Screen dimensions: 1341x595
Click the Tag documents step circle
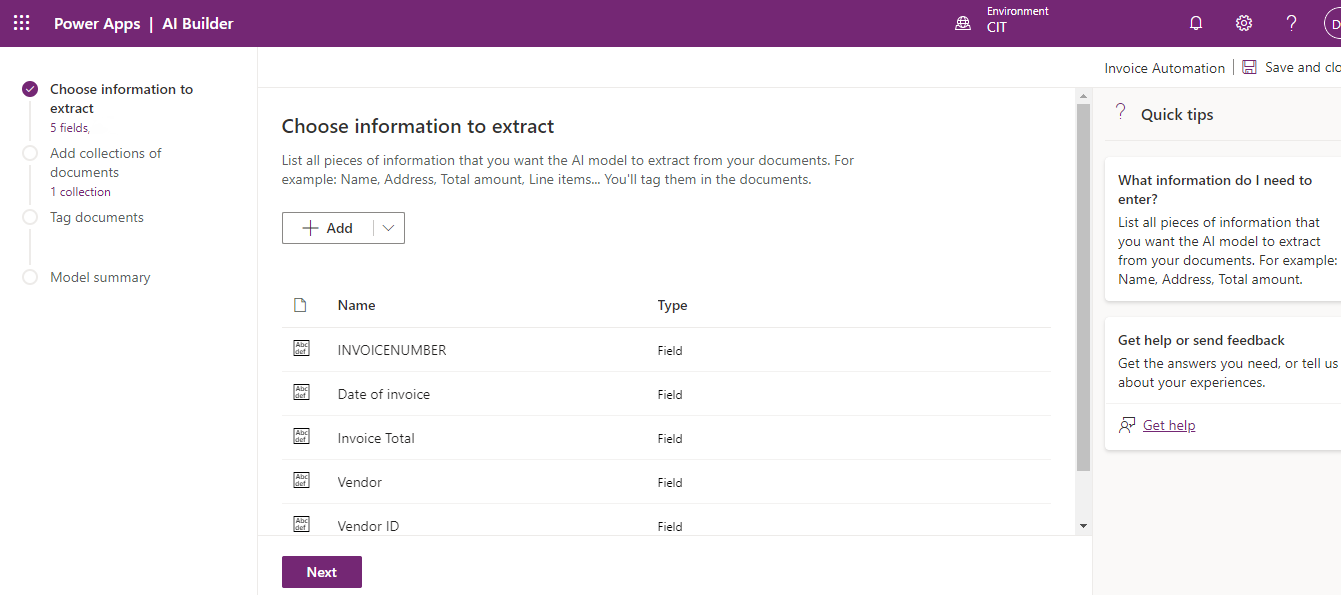(x=30, y=217)
